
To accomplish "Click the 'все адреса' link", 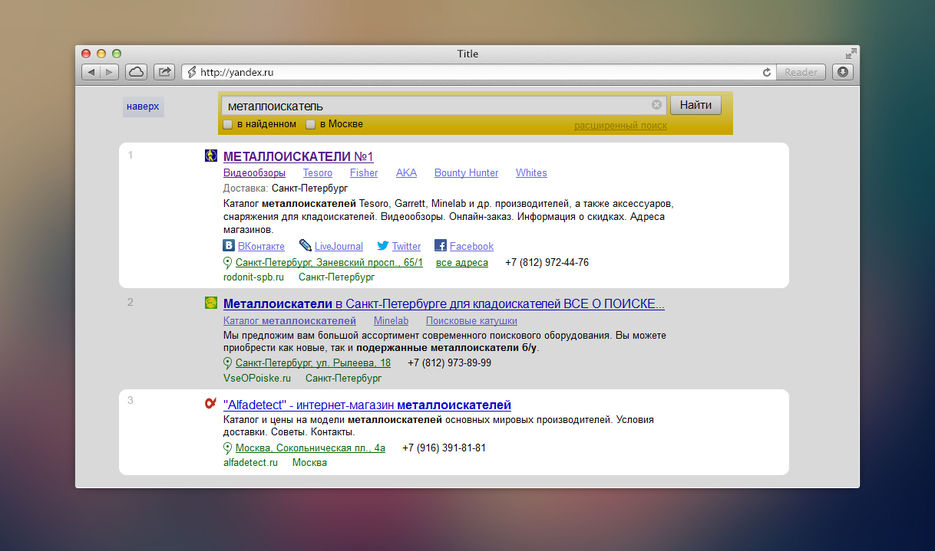I will [462, 262].
